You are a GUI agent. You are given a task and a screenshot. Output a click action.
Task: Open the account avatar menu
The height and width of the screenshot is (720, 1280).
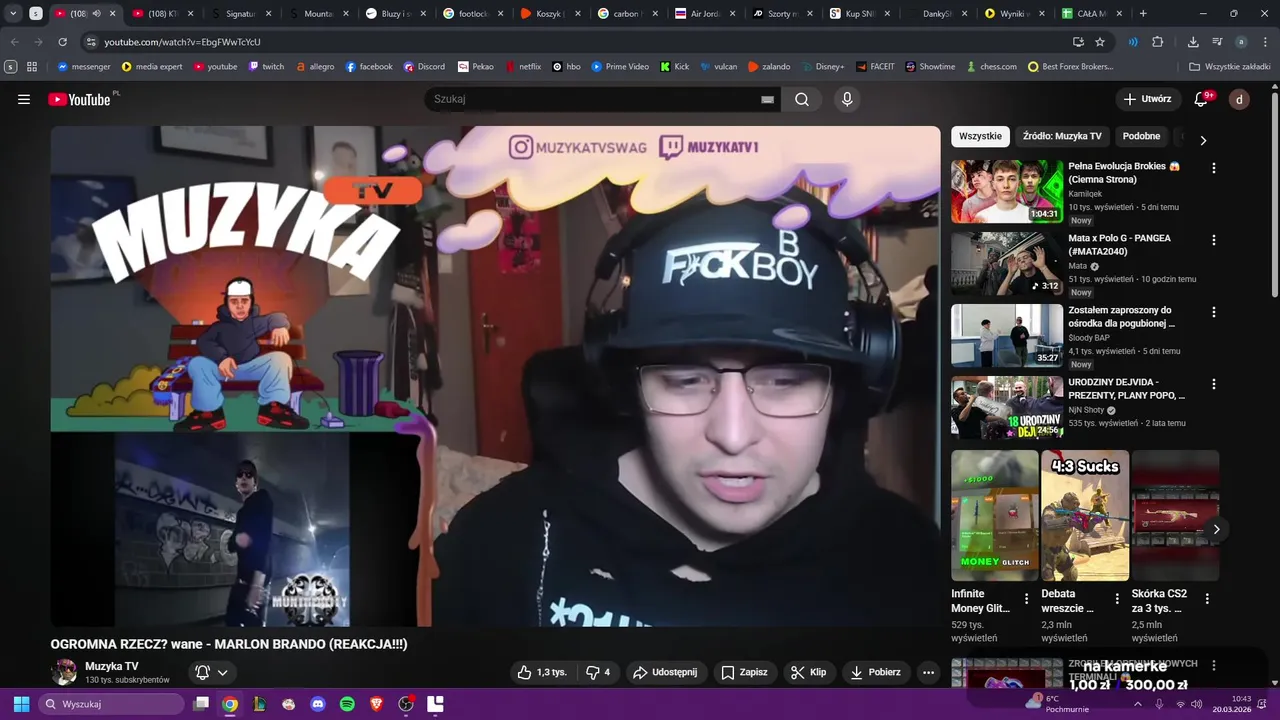(x=1239, y=99)
